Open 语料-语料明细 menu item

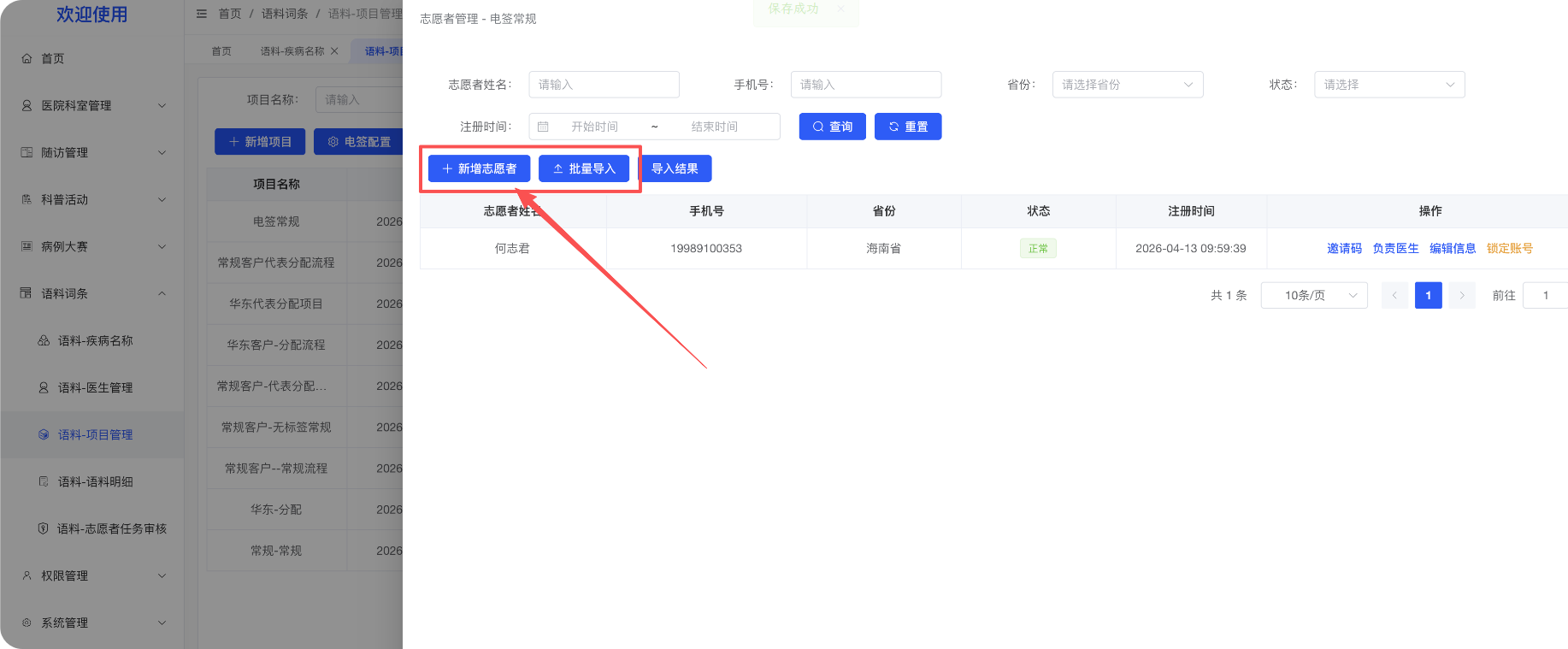tap(92, 482)
